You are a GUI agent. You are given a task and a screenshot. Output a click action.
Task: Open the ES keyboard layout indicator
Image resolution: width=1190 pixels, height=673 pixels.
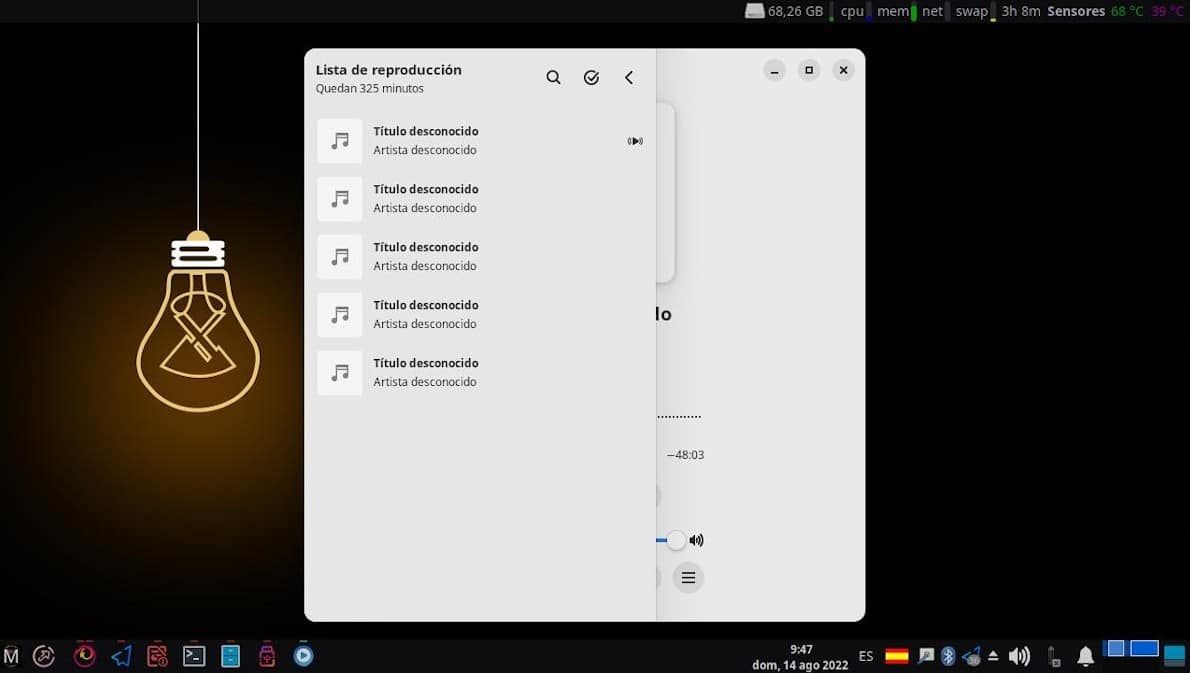[866, 656]
